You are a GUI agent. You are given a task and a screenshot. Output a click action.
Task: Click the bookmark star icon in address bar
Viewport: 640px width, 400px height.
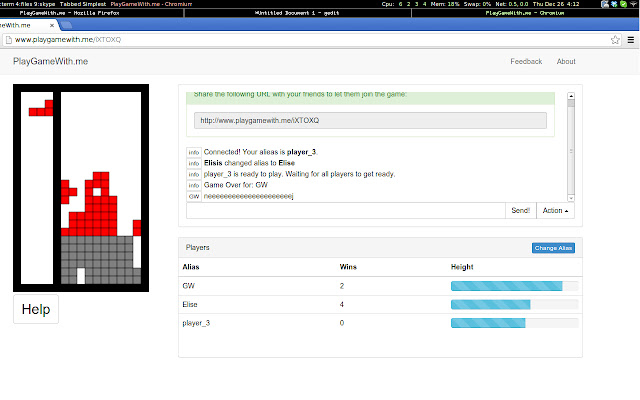615,40
